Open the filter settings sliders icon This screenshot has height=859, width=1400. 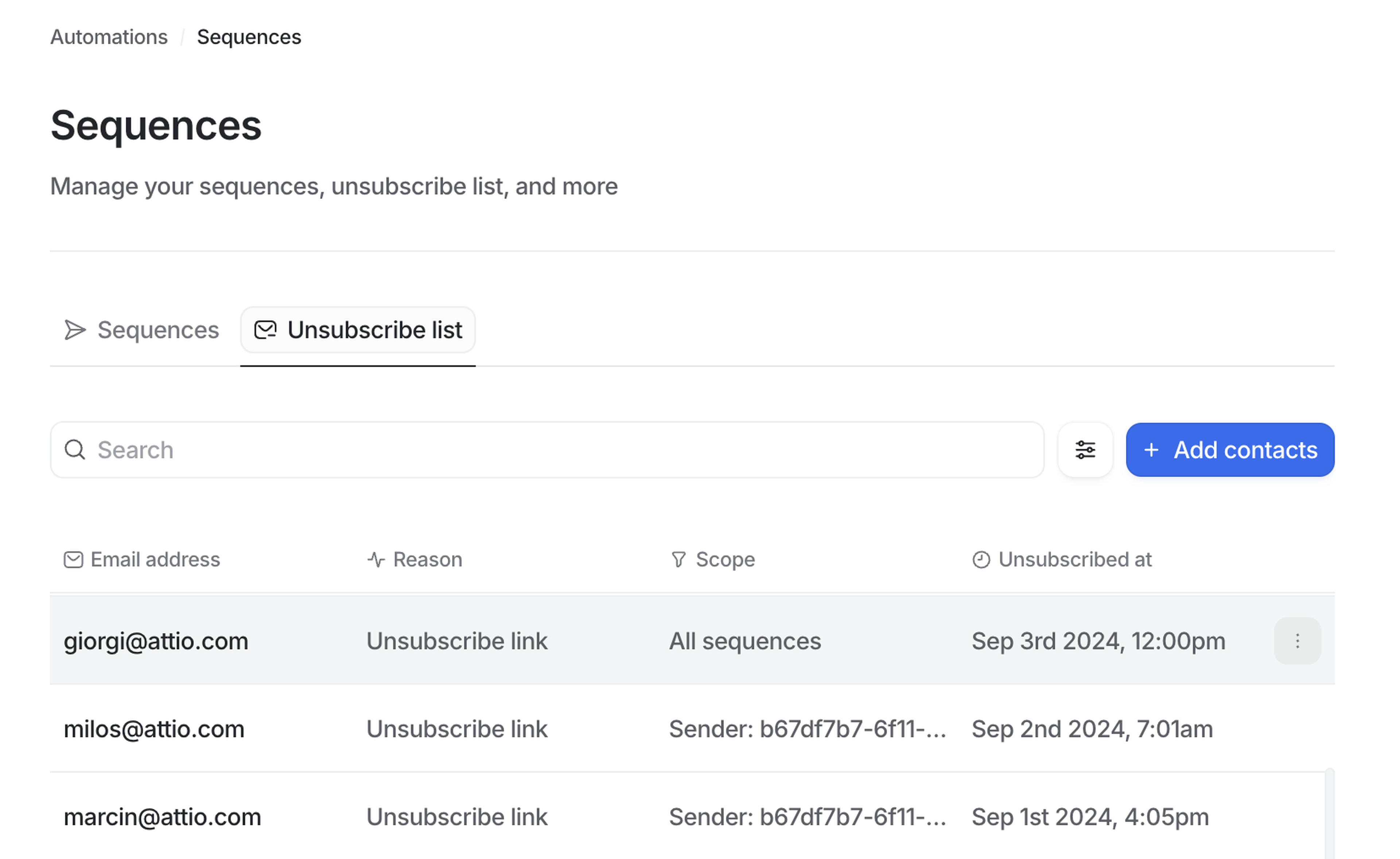pyautogui.click(x=1085, y=450)
